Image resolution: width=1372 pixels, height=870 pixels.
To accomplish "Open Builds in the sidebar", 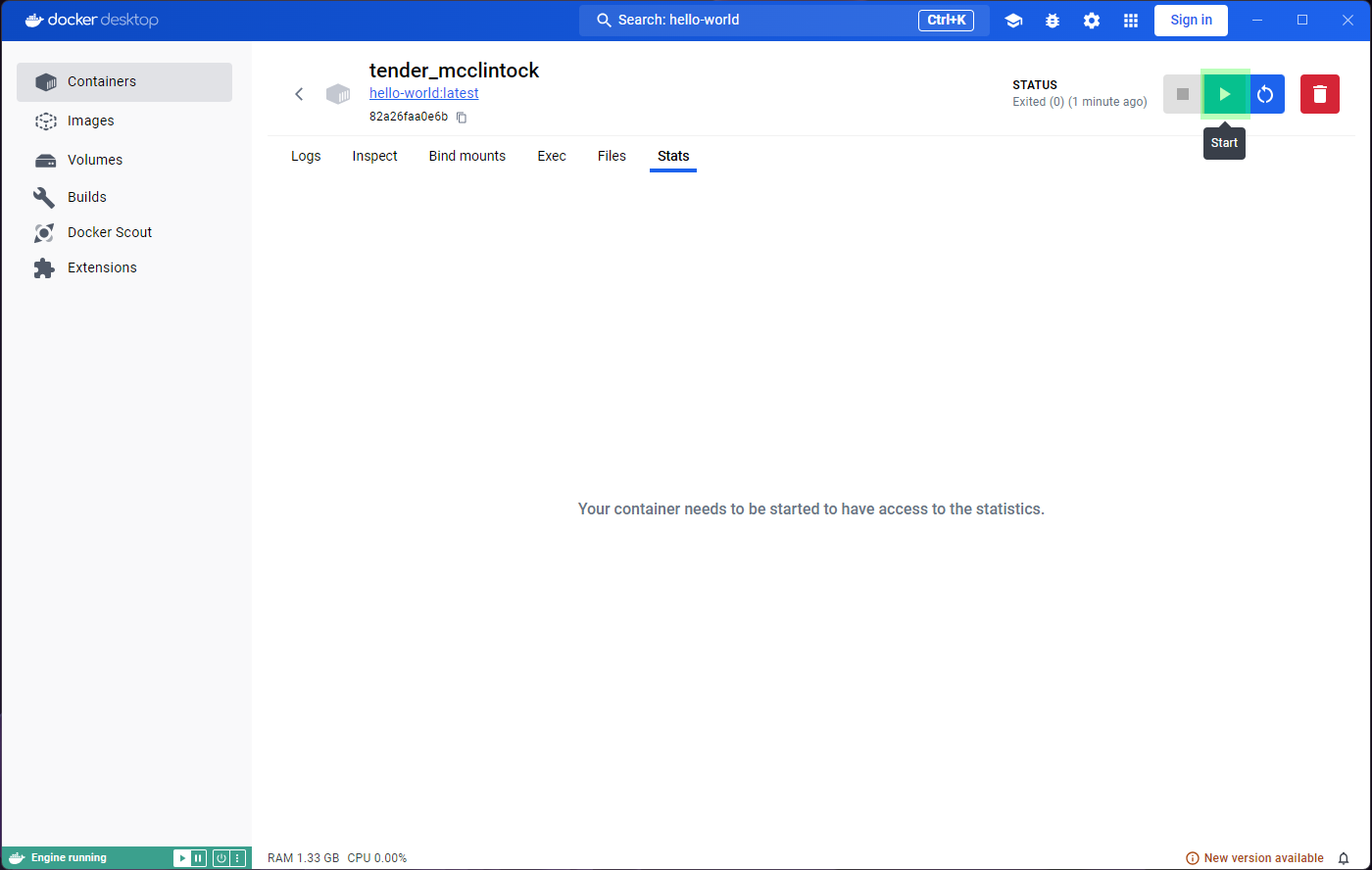I will [124, 197].
